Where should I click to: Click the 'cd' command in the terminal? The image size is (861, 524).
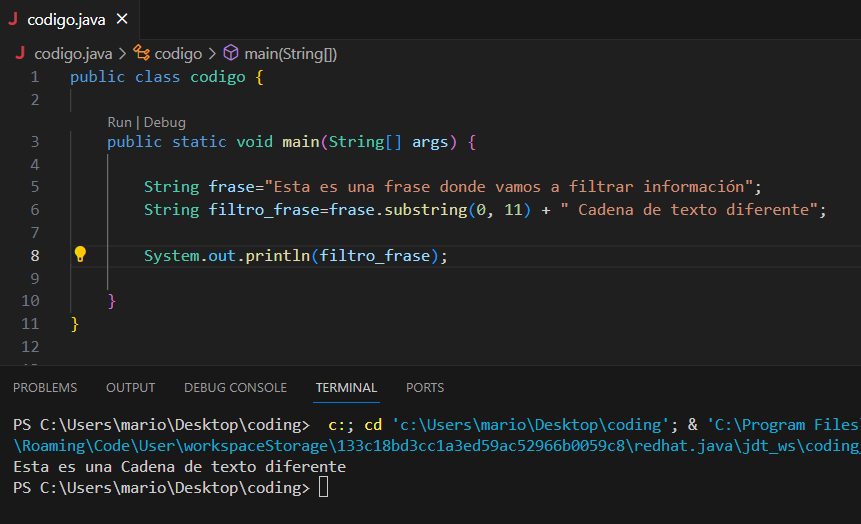(x=373, y=425)
